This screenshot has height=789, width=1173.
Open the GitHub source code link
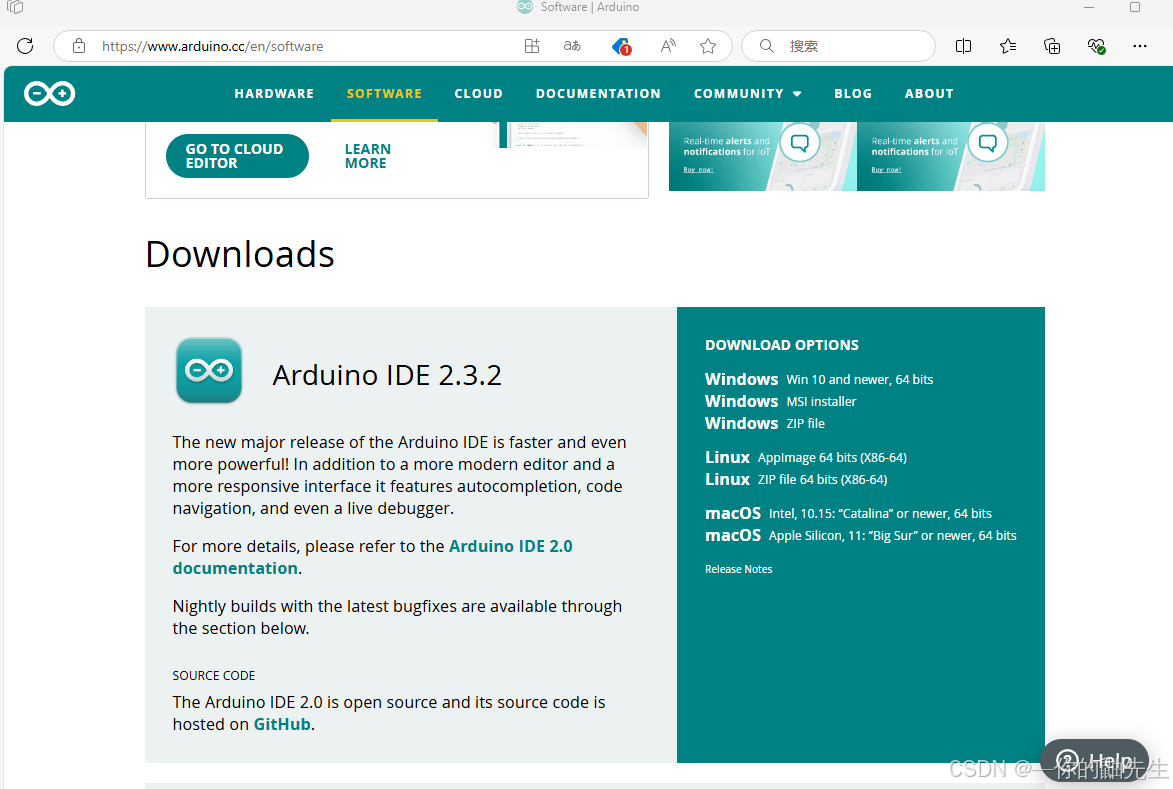[282, 724]
